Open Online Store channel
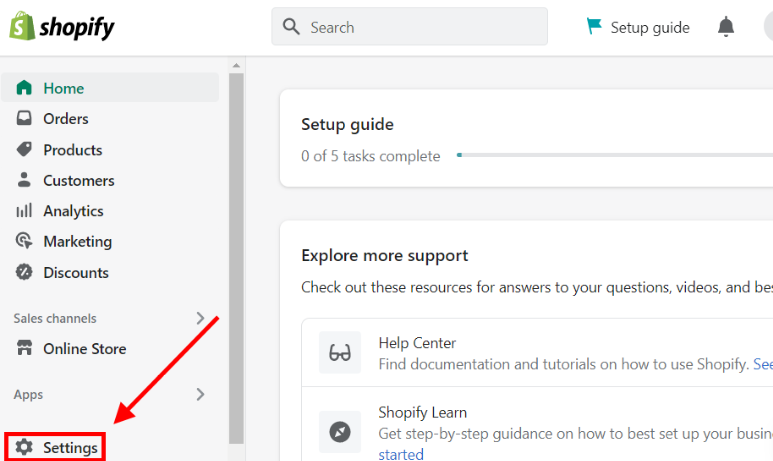Image resolution: width=773 pixels, height=461 pixels. pyautogui.click(x=85, y=349)
